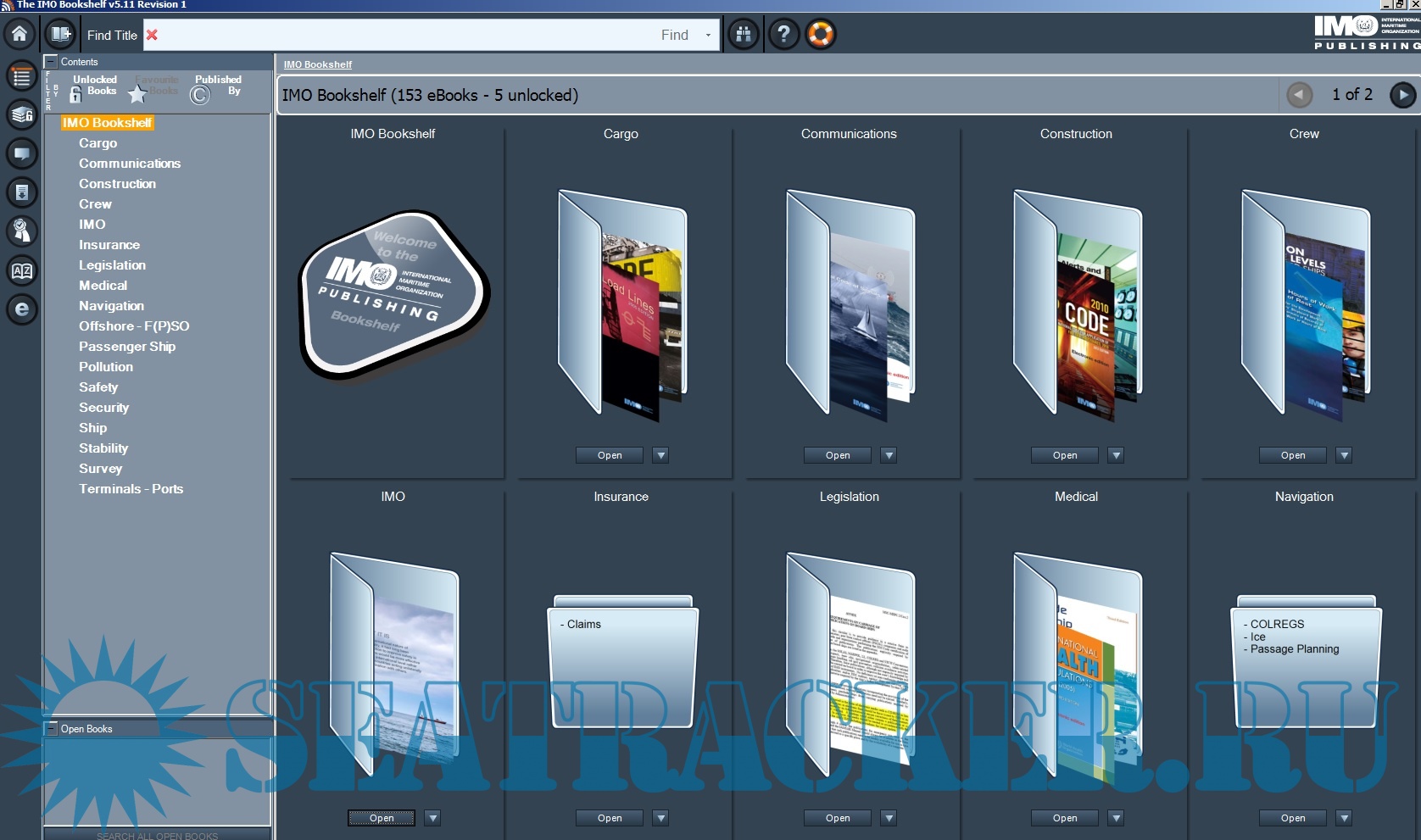
Task: Collapse the Contents panel
Action: pyautogui.click(x=51, y=62)
